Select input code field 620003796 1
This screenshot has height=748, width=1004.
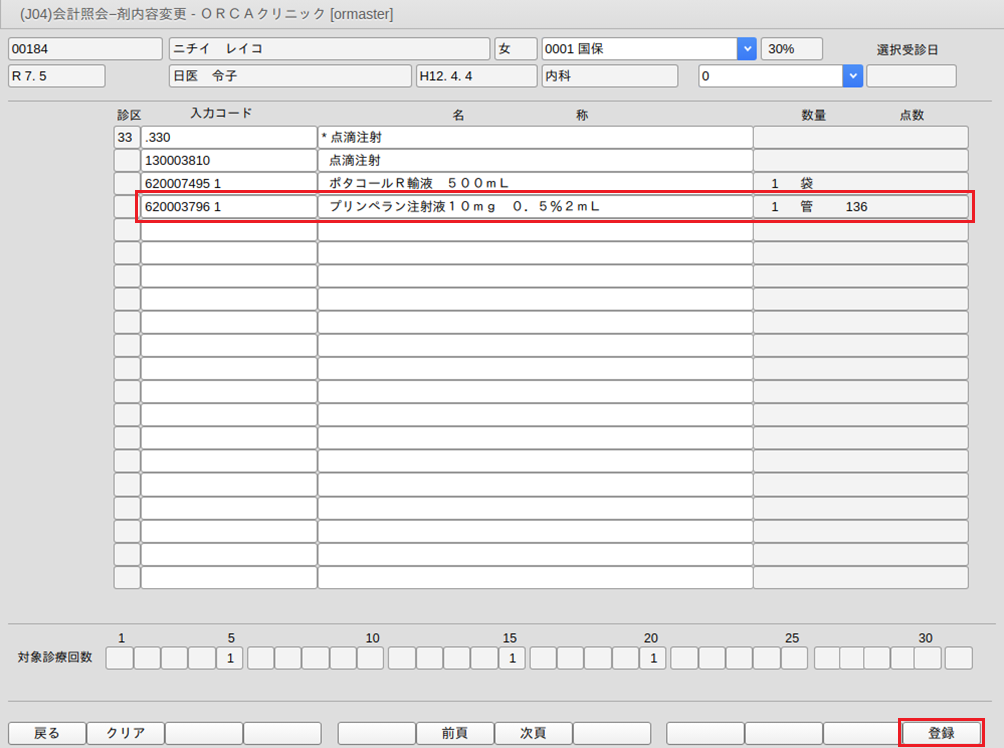(228, 207)
